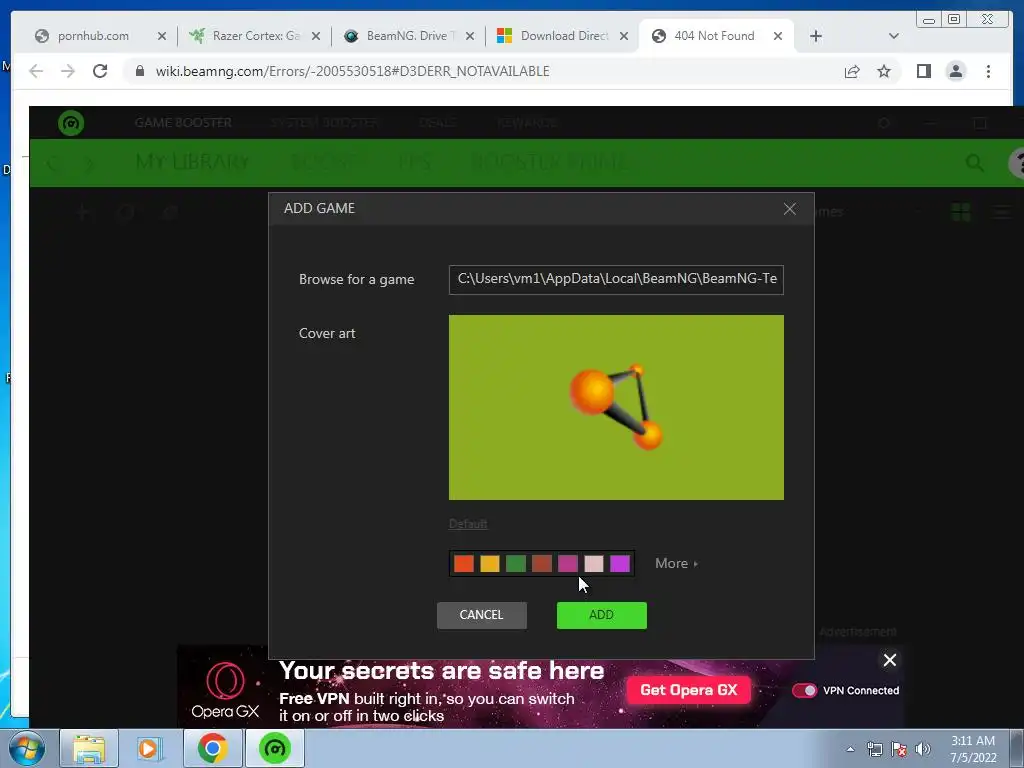The image size is (1024, 768).
Task: Bookmark this page with the star
Action: pyautogui.click(x=884, y=71)
